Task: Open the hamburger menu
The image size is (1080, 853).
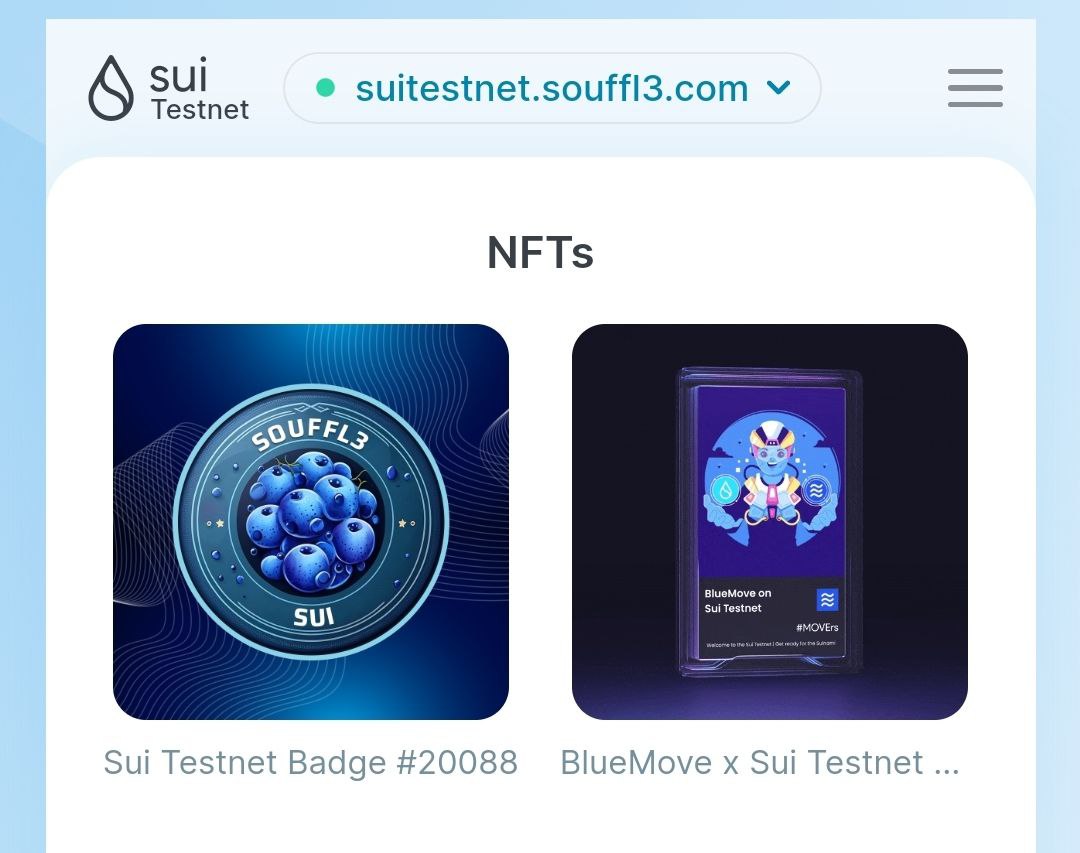Action: click(975, 88)
